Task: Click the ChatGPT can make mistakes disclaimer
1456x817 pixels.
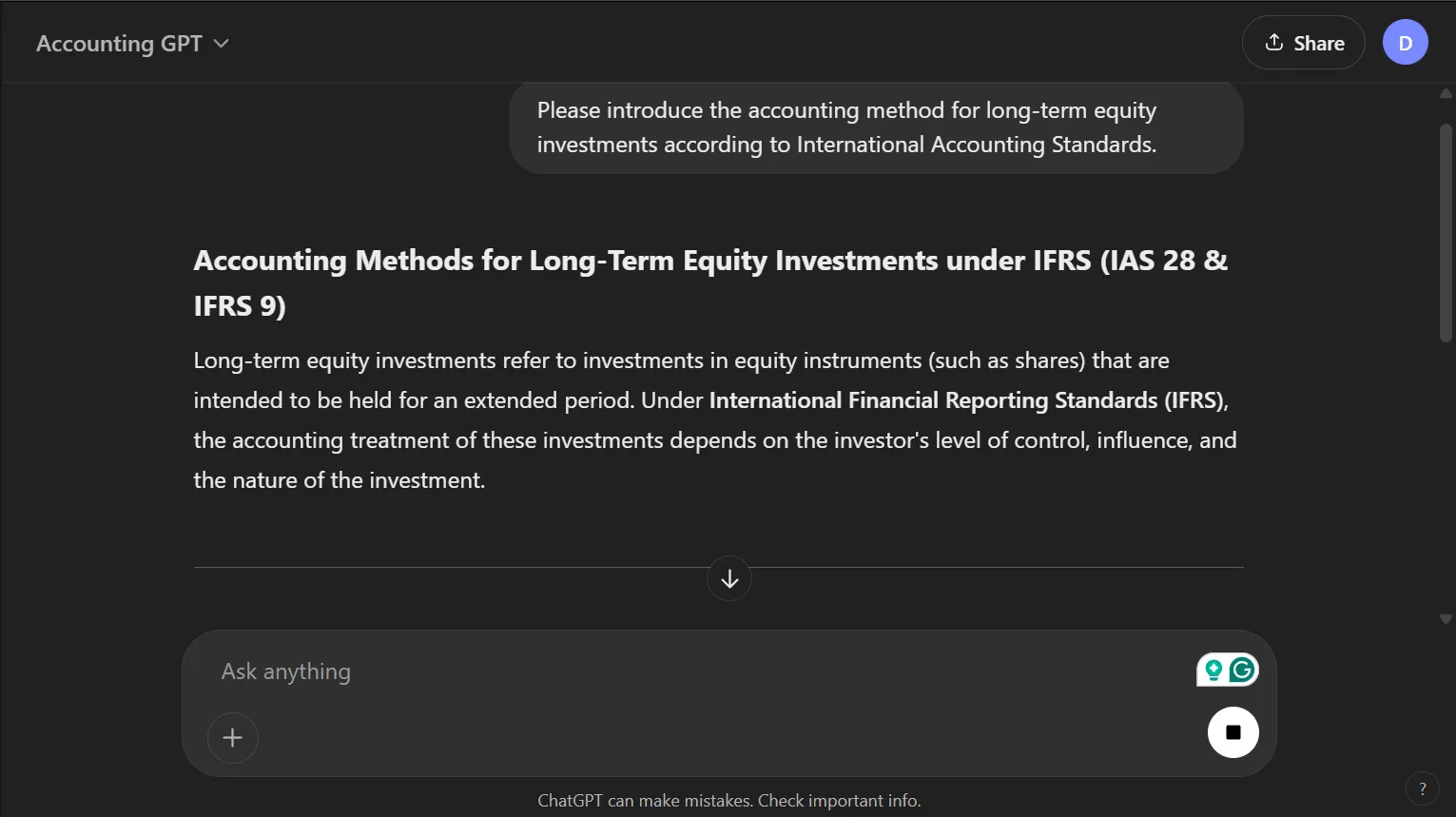Action: tap(729, 801)
